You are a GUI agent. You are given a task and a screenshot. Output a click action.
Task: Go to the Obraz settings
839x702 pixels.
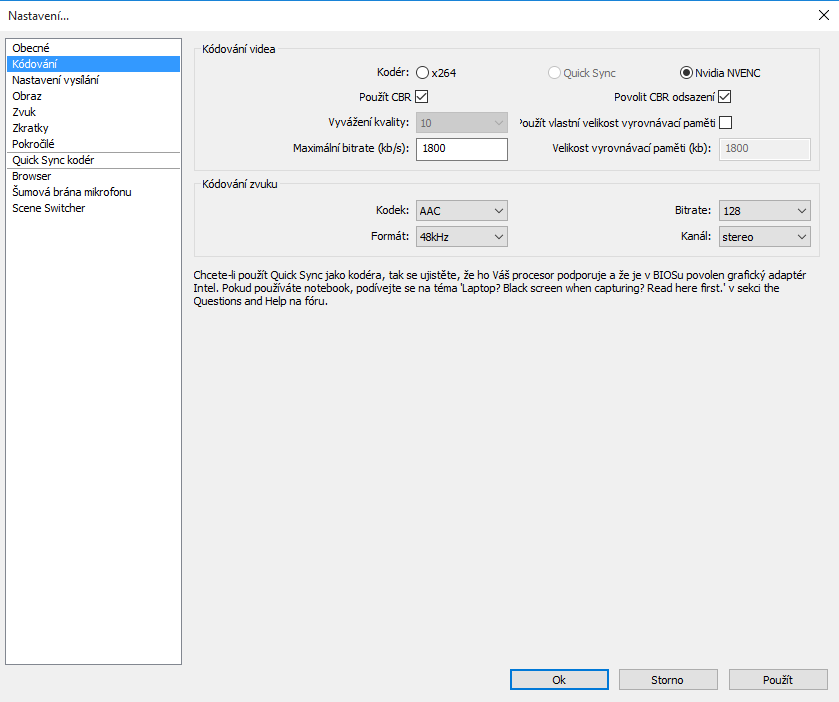click(x=27, y=96)
